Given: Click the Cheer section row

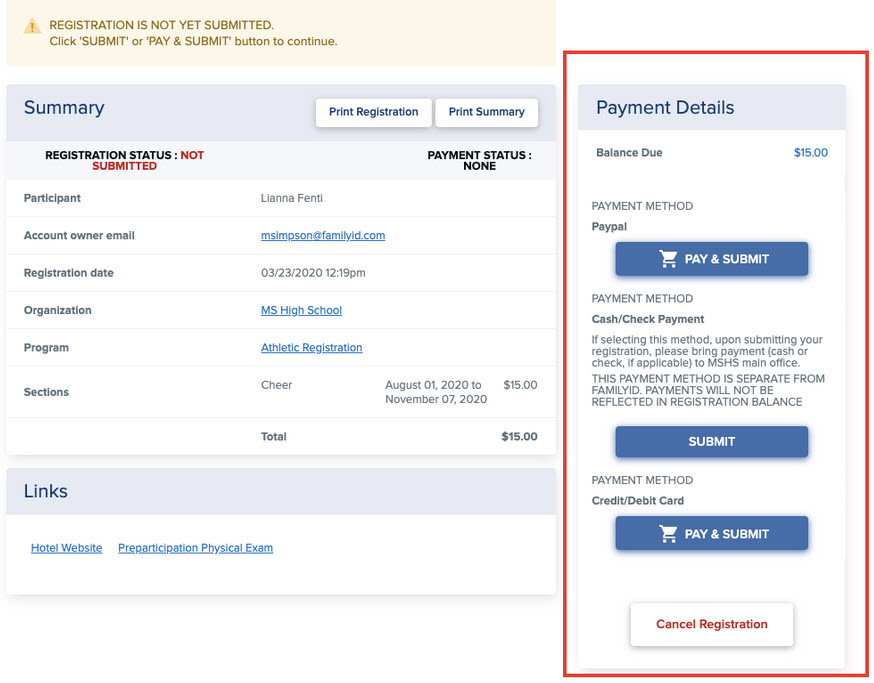Looking at the screenshot, I should pos(281,392).
